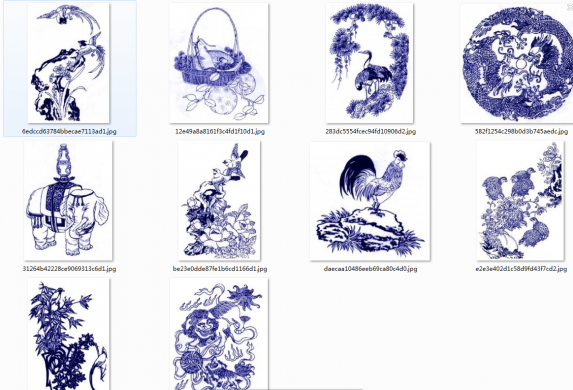Select the birds and peonies thumbnail be23e0dde87fe1b6cd1166d1.jpg

point(219,201)
